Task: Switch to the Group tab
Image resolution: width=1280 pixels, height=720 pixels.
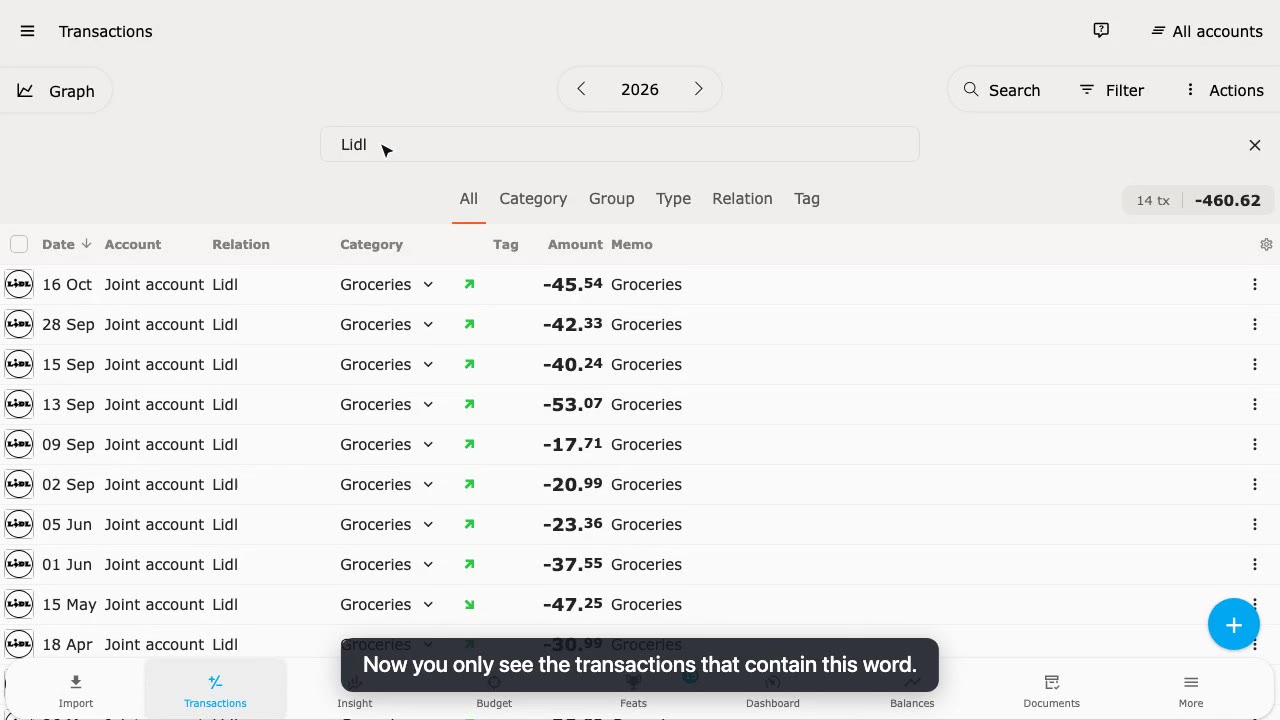Action: (612, 199)
